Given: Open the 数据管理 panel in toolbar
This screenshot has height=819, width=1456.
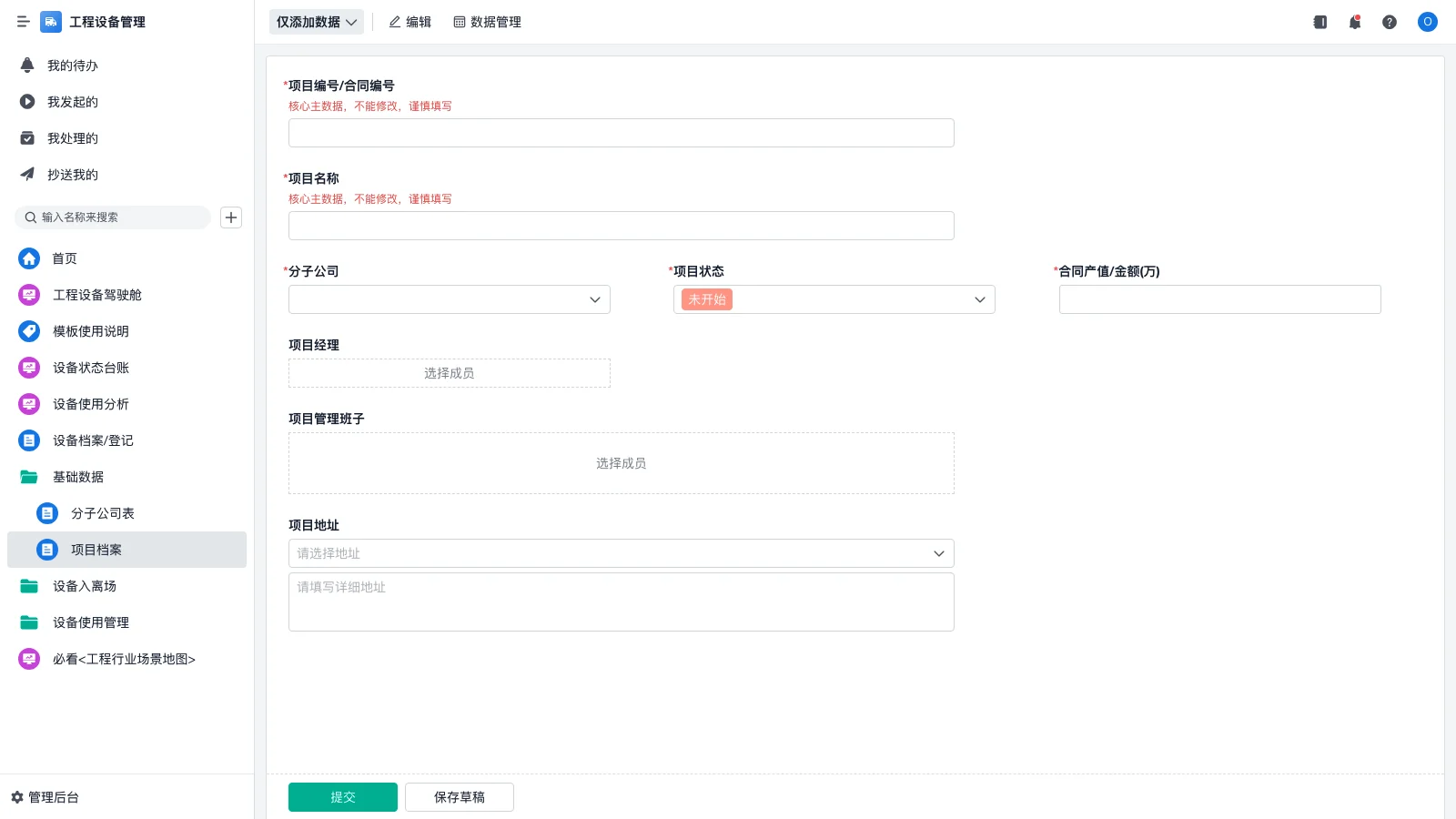Looking at the screenshot, I should 488,22.
